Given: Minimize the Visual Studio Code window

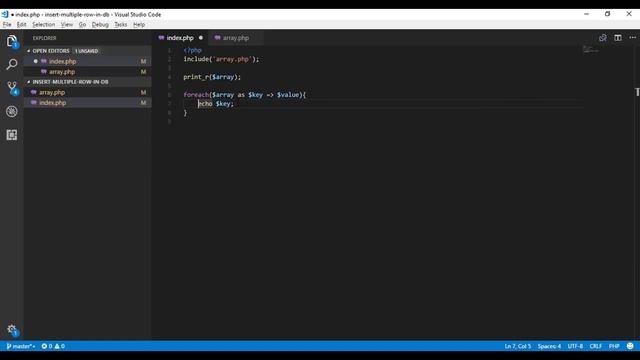Looking at the screenshot, I should (x=587, y=14).
